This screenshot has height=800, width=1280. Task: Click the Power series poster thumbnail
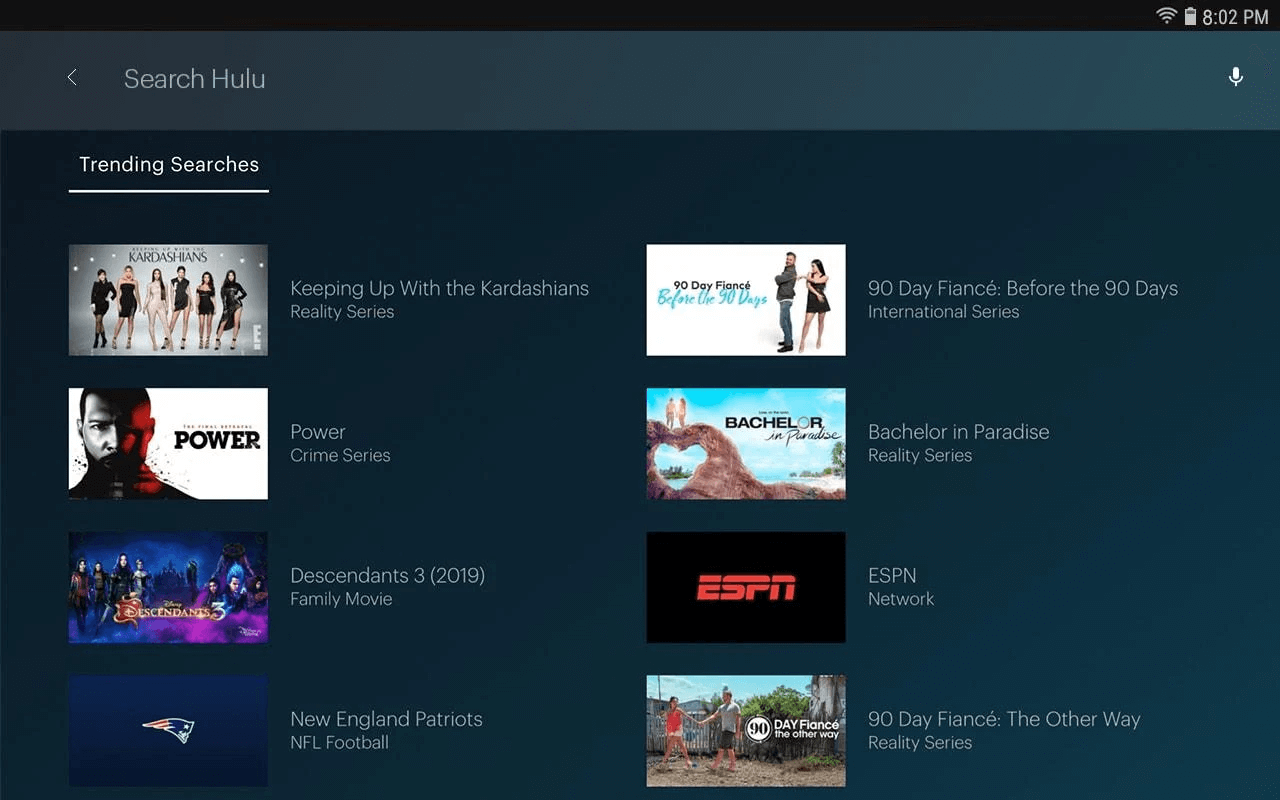point(167,444)
